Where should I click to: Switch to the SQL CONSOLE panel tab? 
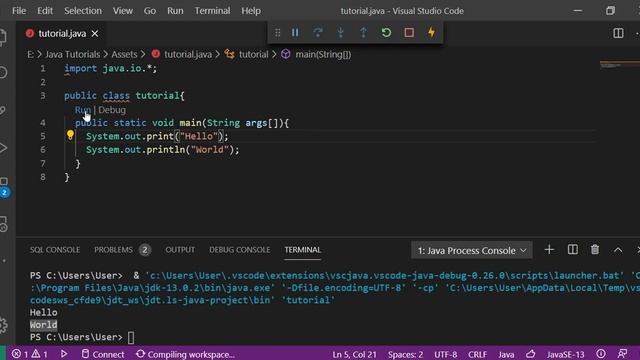coord(55,250)
